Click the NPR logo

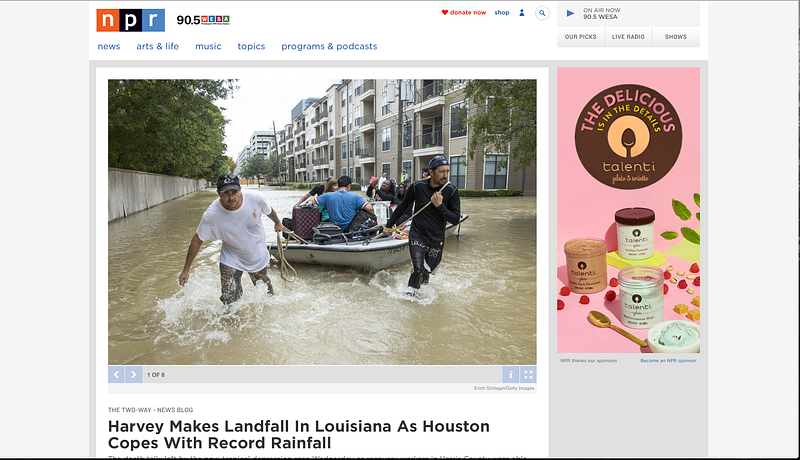pos(131,20)
